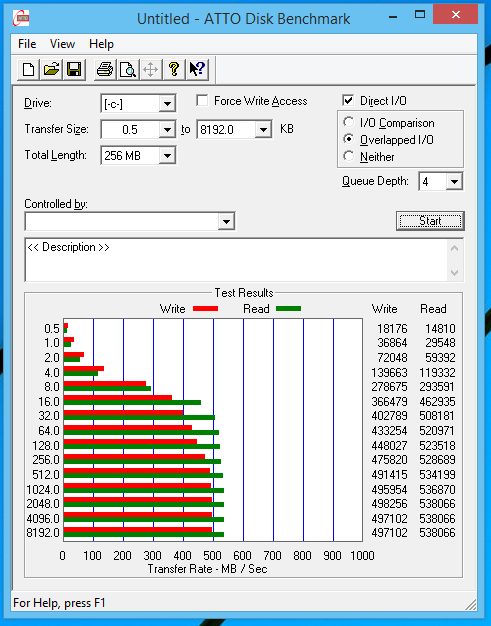
Task: Activate the context help arrow icon
Action: click(197, 69)
